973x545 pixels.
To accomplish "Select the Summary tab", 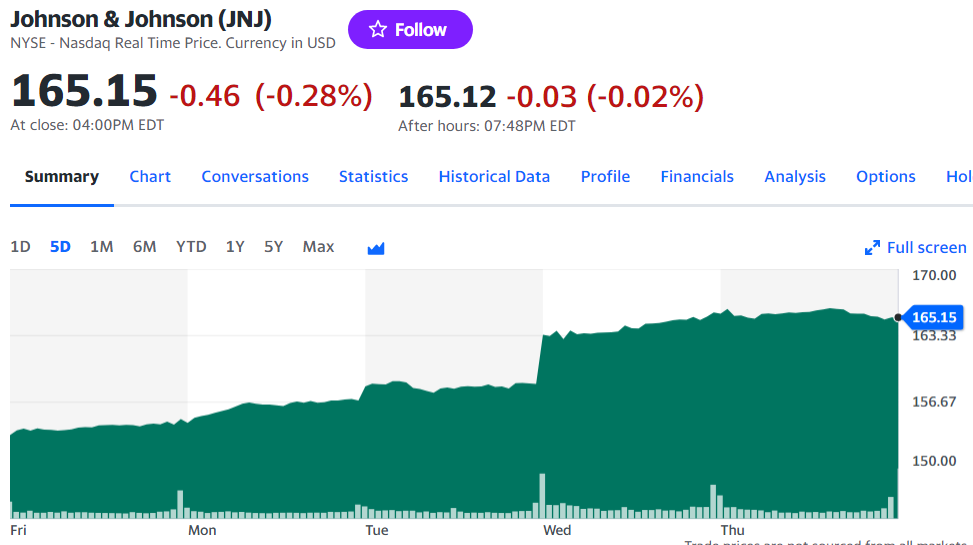I will pyautogui.click(x=61, y=177).
